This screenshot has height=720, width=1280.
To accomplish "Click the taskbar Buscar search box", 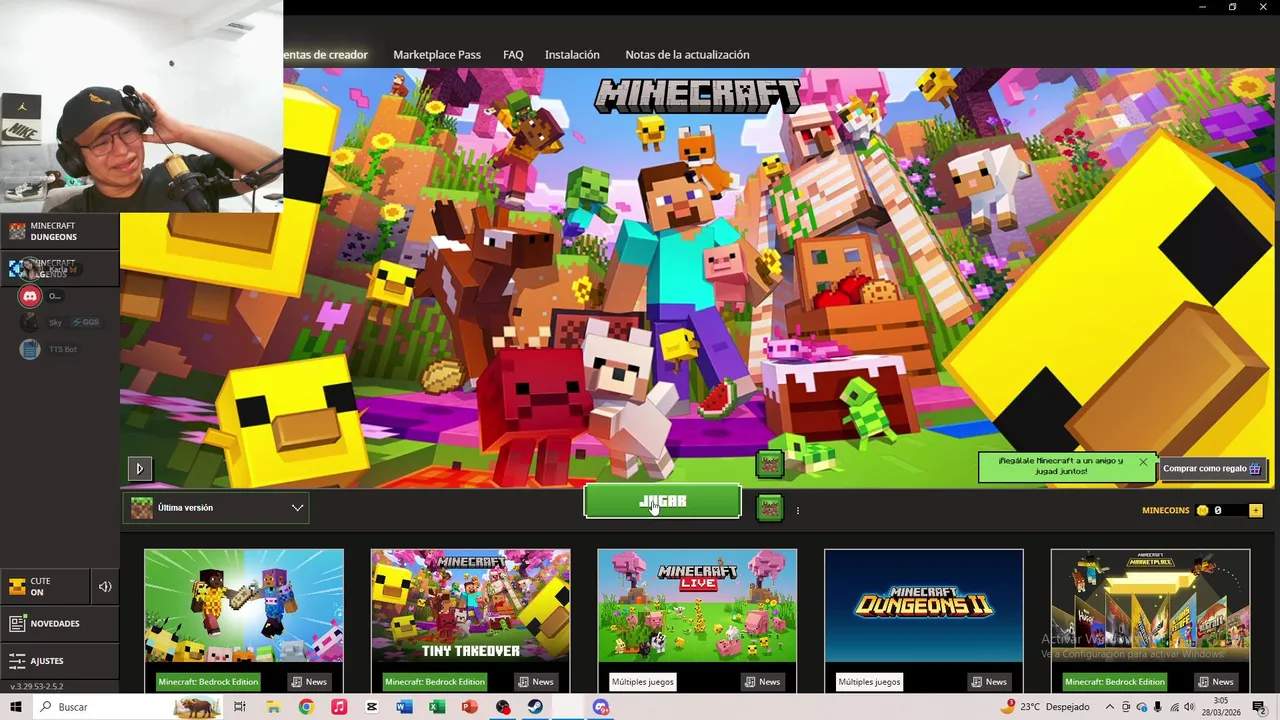I will point(127,707).
